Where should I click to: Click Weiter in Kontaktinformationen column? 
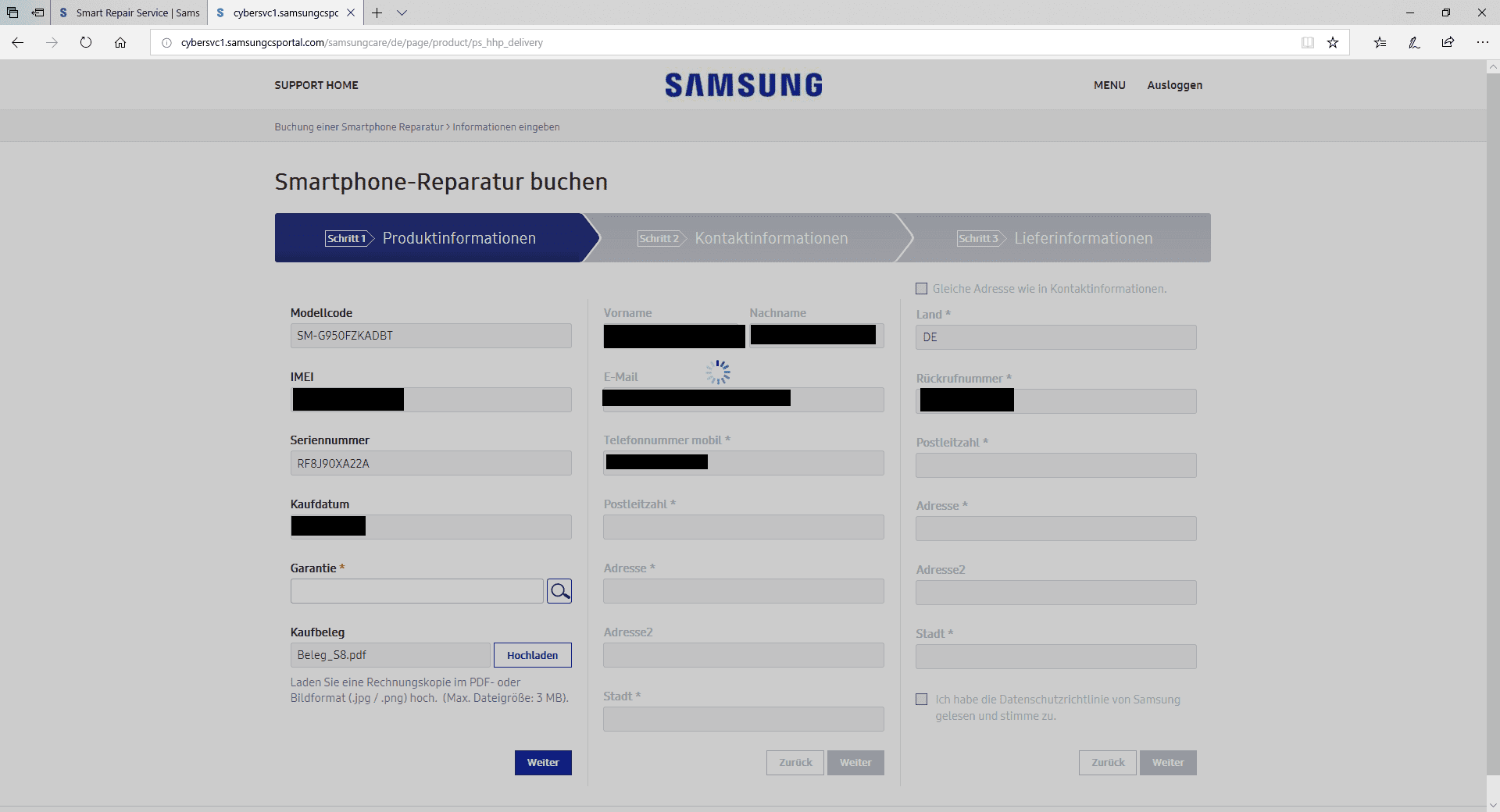click(855, 763)
